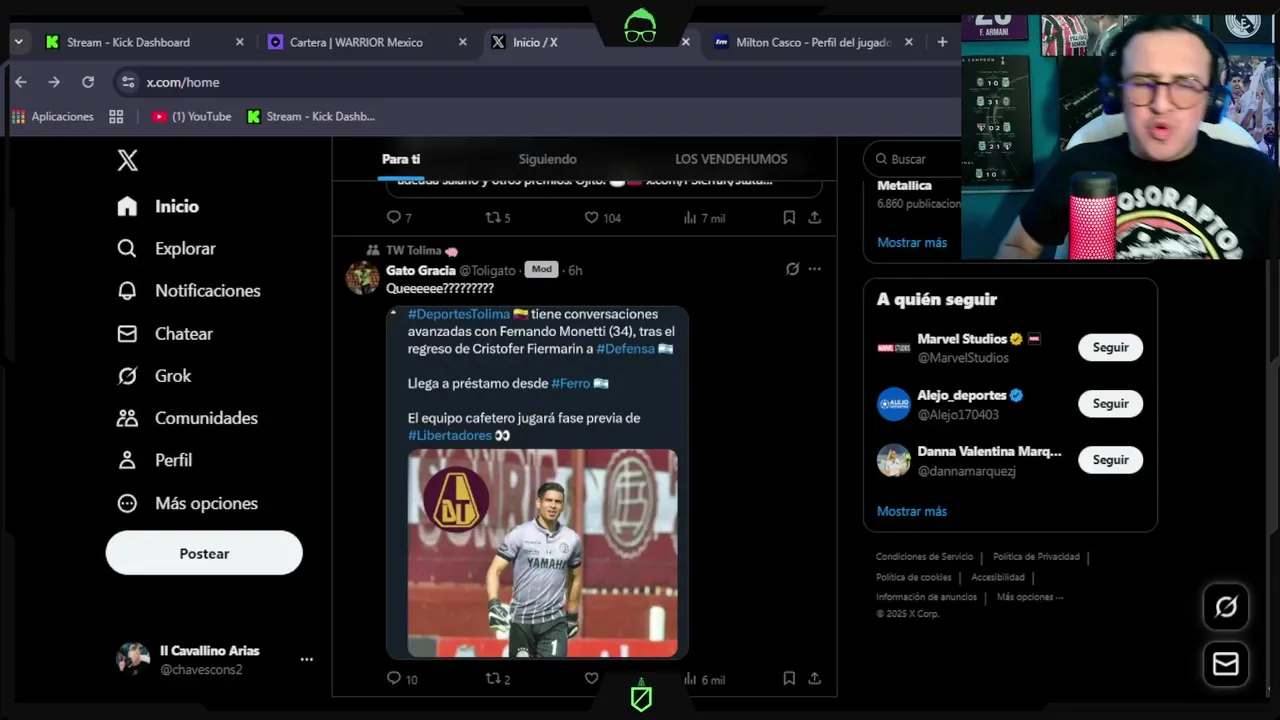Open new browser tab with plus

click(942, 42)
